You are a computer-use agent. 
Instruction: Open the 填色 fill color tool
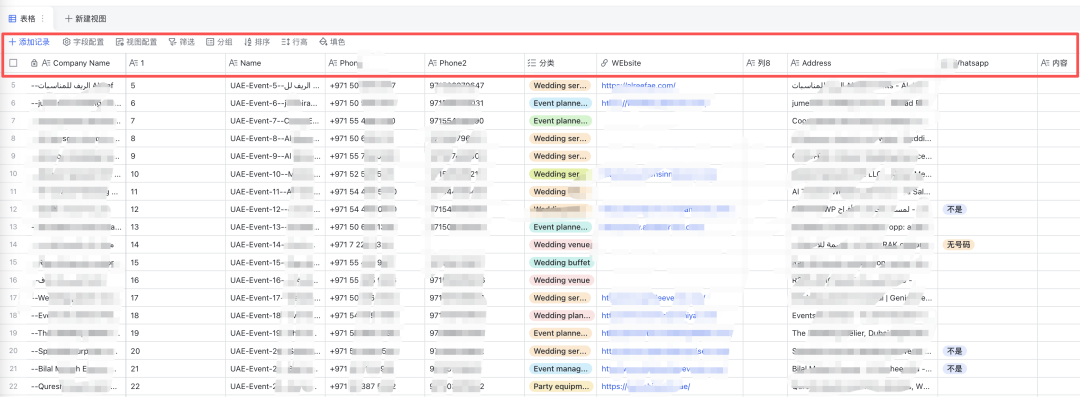(x=332, y=42)
